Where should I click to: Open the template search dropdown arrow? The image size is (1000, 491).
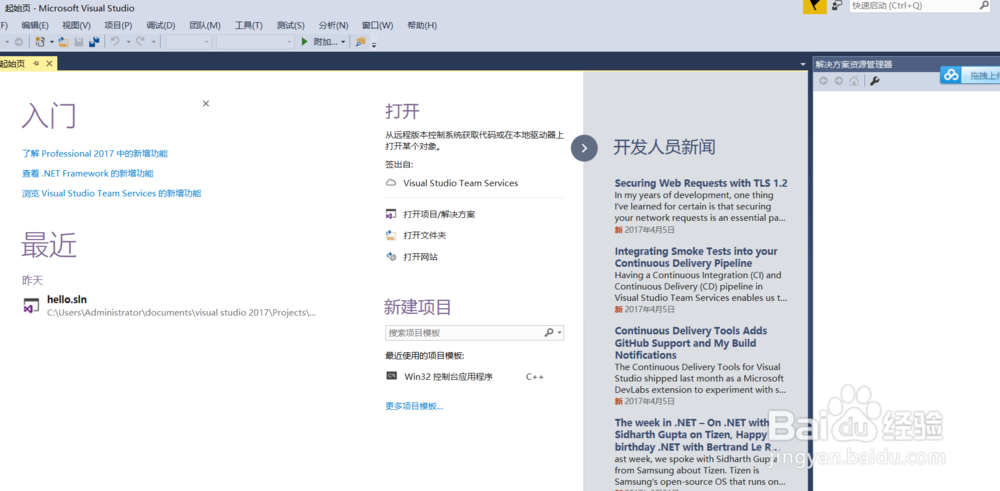point(560,333)
